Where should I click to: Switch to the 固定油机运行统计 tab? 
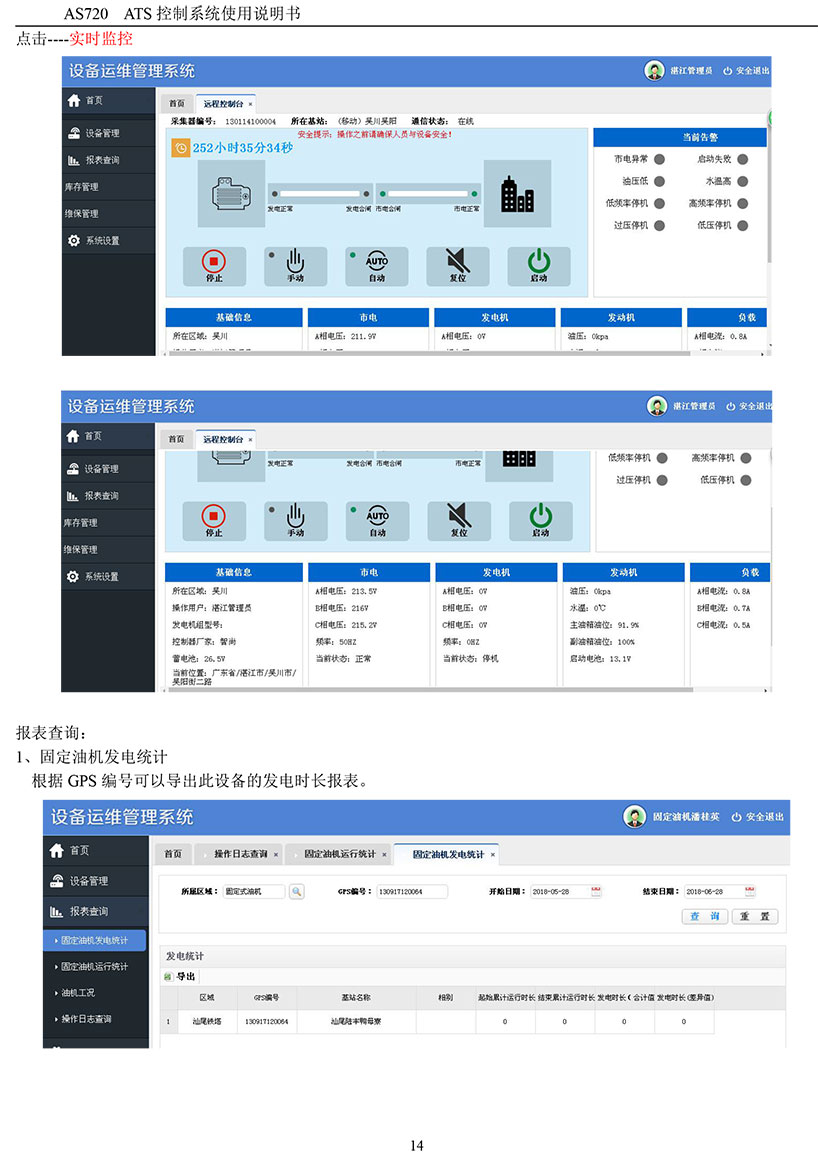click(x=339, y=854)
